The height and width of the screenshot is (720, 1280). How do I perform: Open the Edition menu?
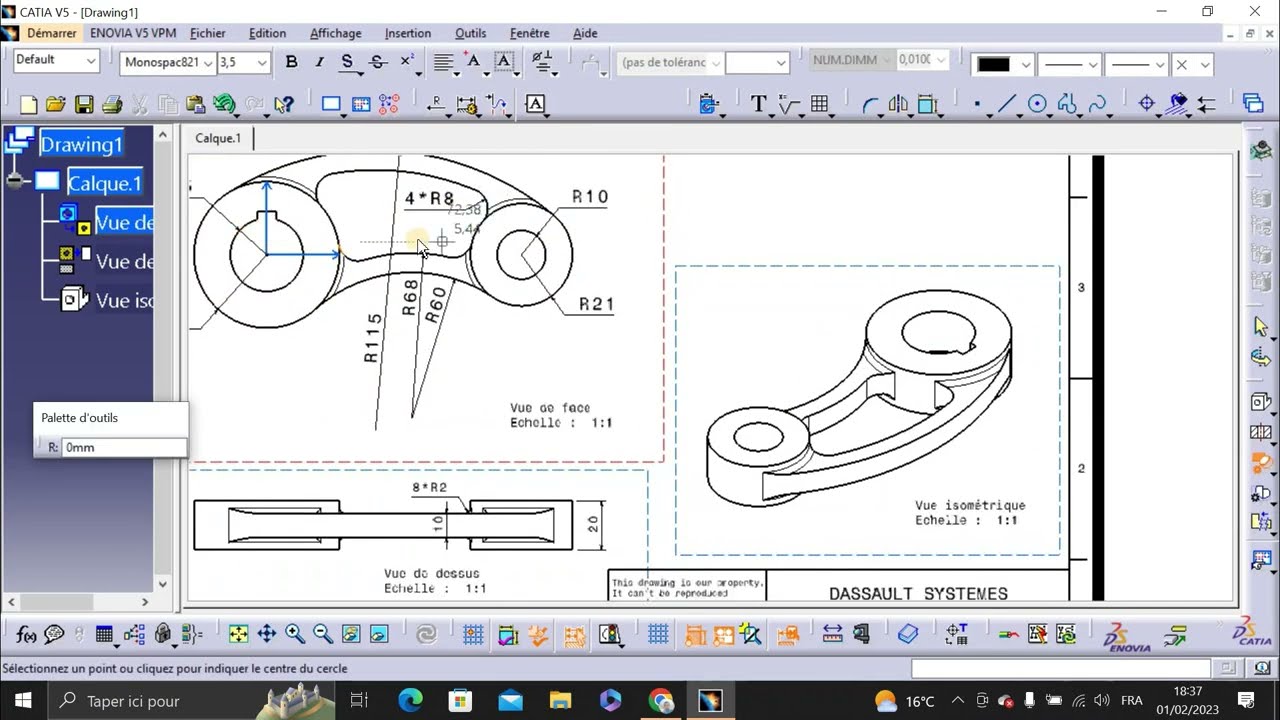(267, 33)
